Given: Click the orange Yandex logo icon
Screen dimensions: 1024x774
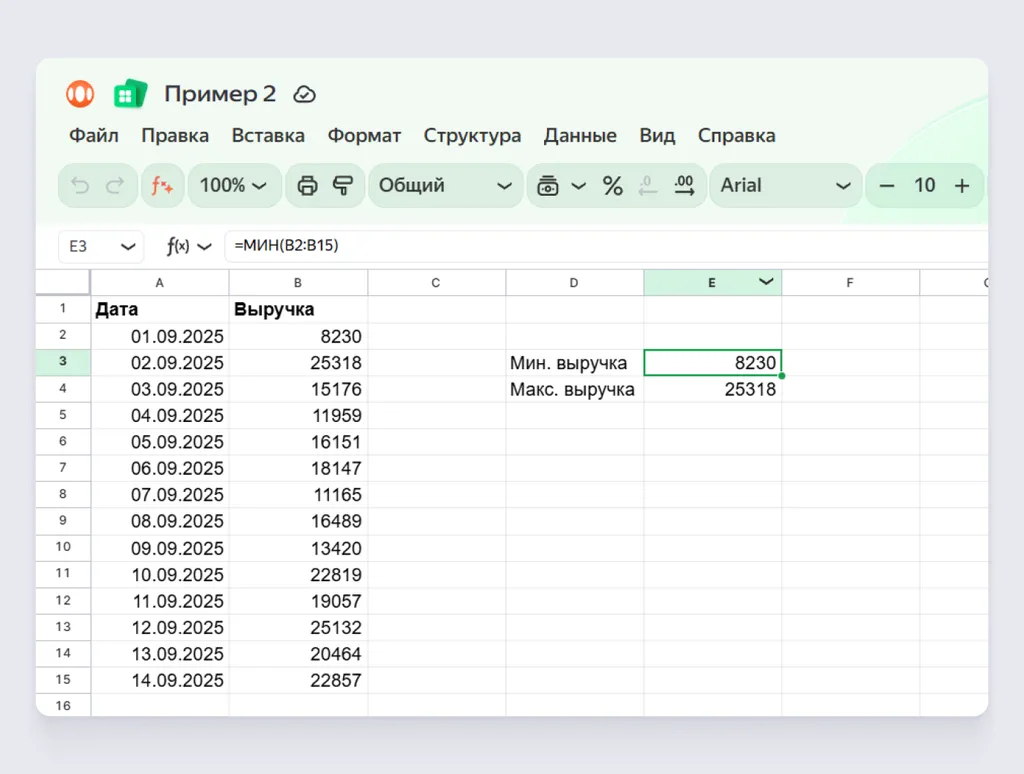Looking at the screenshot, I should click(80, 94).
